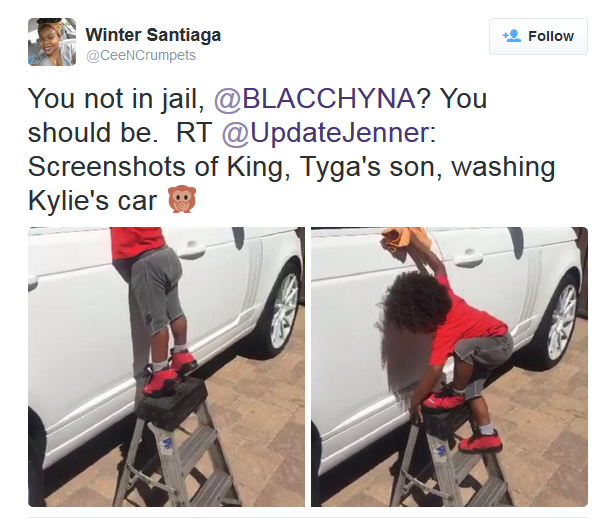Screen dimensions: 616x519
Task: View the left photo with child on ladder
Action: [x=167, y=367]
